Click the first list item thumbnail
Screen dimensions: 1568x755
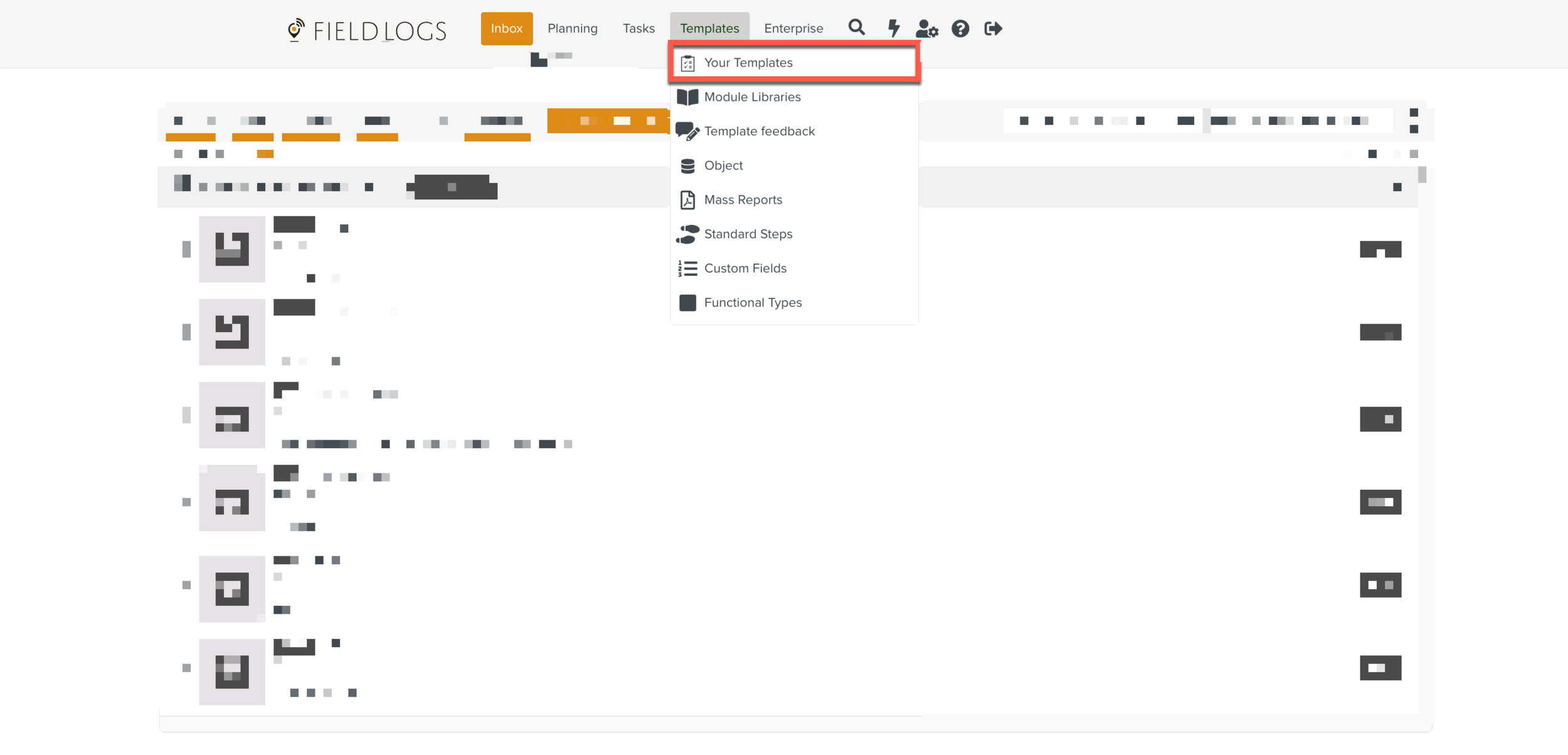tap(231, 249)
